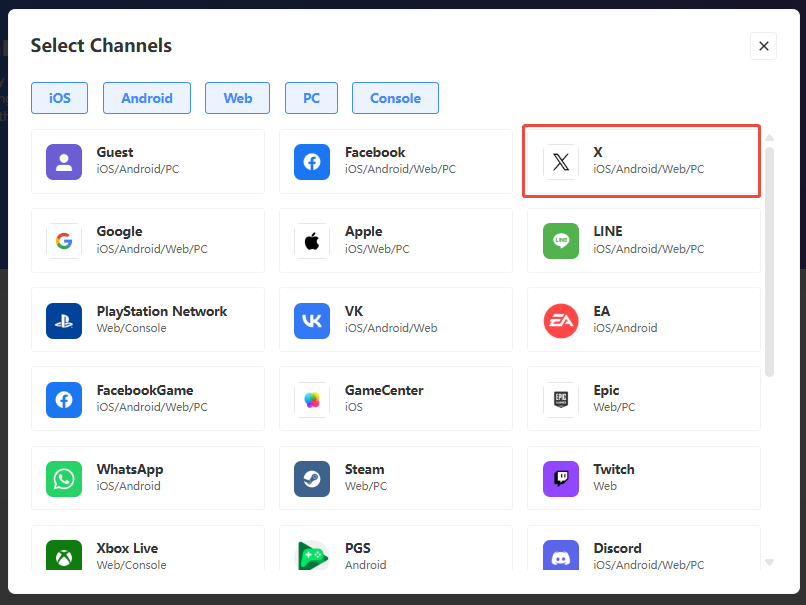Click the Twitch logo icon
The height and width of the screenshot is (605, 806).
(x=560, y=478)
